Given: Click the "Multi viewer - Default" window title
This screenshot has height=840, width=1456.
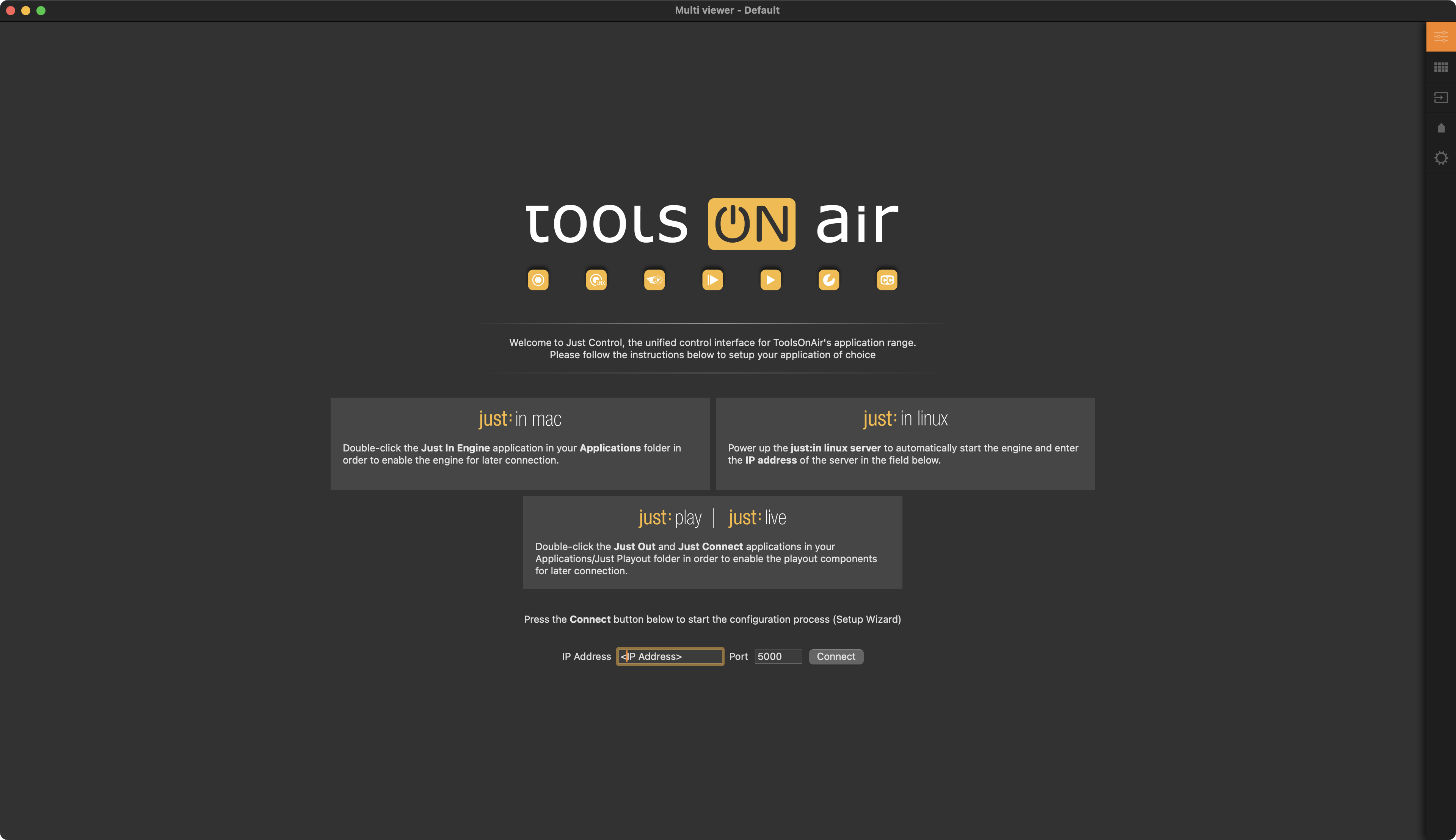Looking at the screenshot, I should point(727,10).
